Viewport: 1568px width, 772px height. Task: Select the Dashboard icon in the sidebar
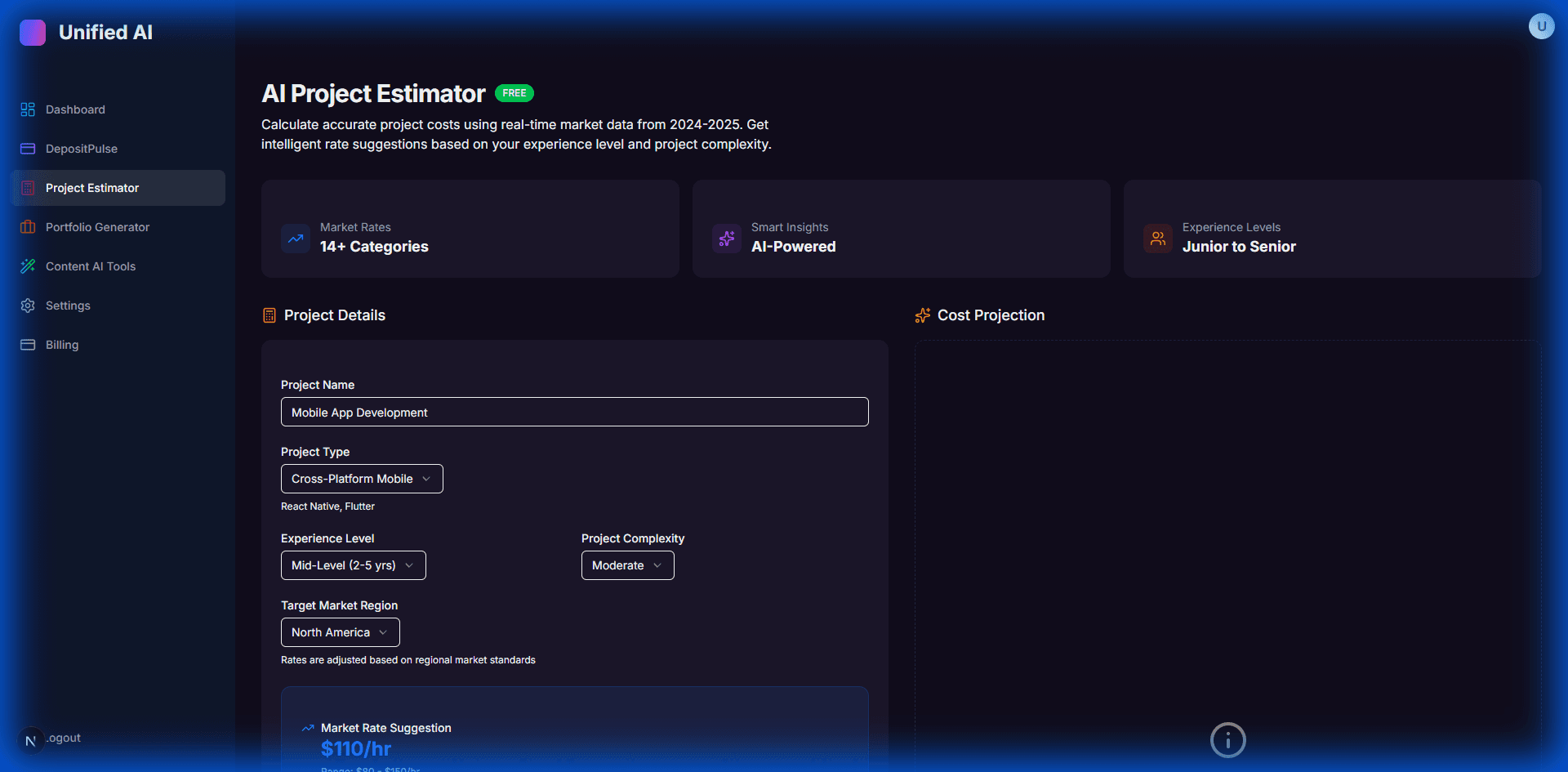(27, 109)
